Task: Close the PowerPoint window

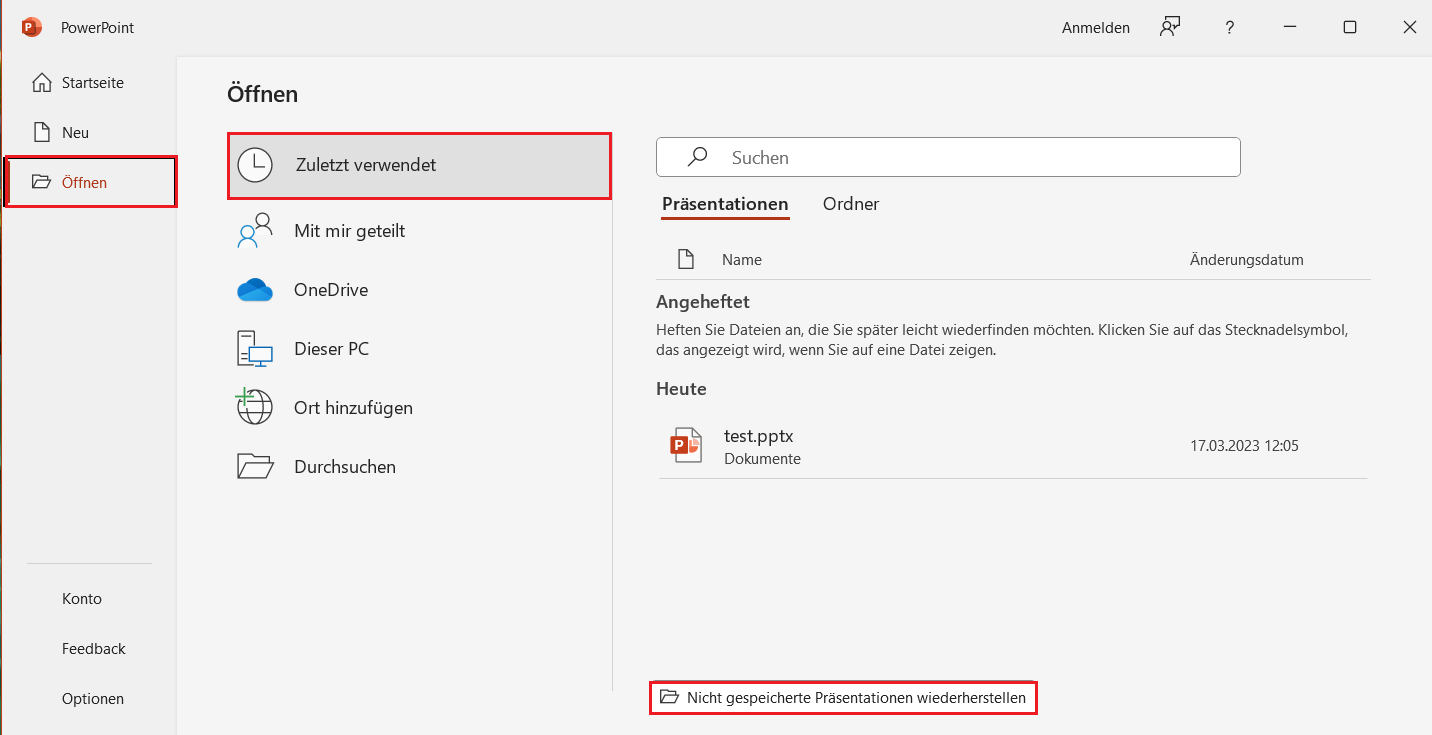Action: point(1410,27)
